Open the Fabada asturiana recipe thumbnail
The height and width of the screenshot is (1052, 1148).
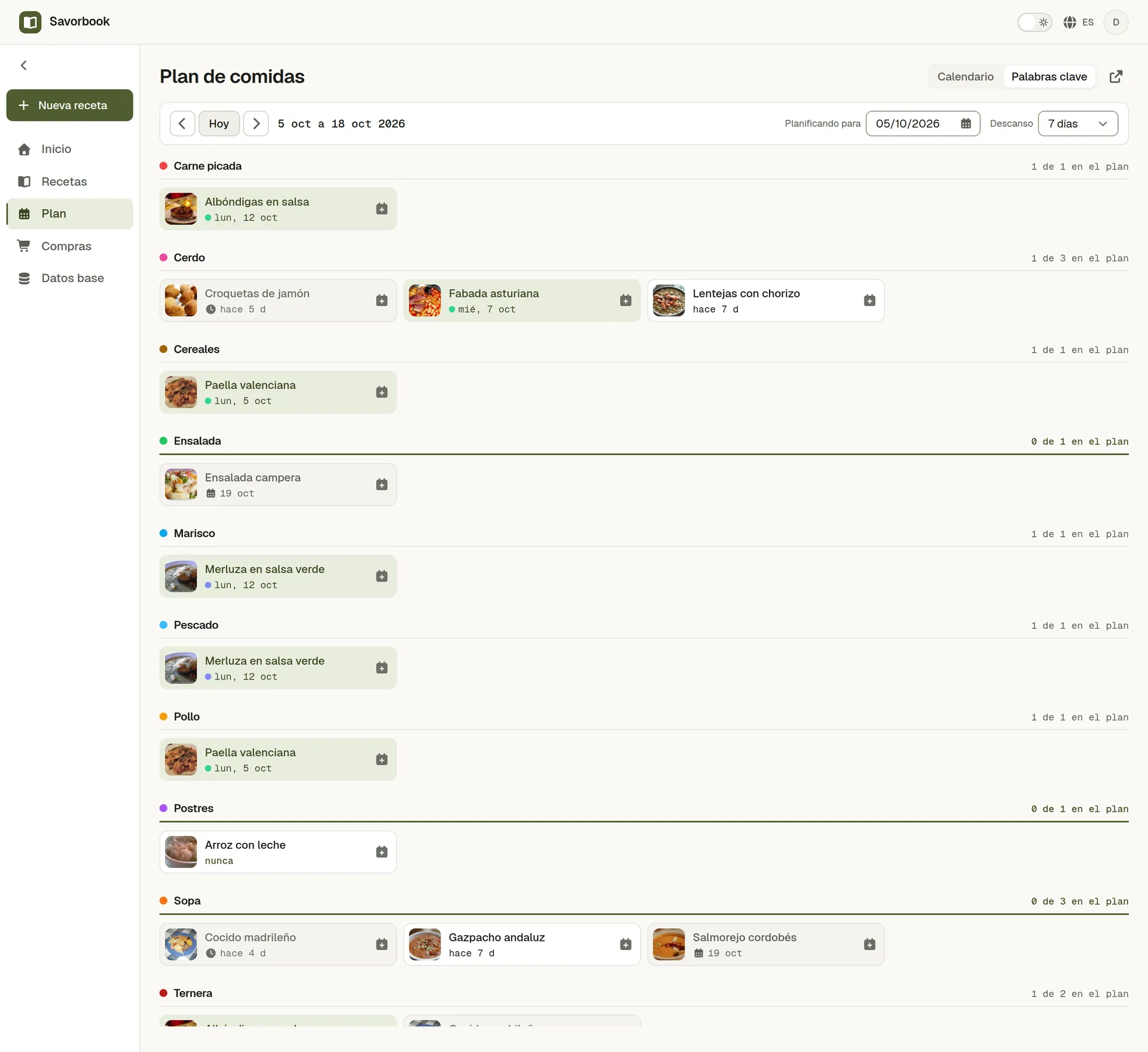[x=425, y=300]
